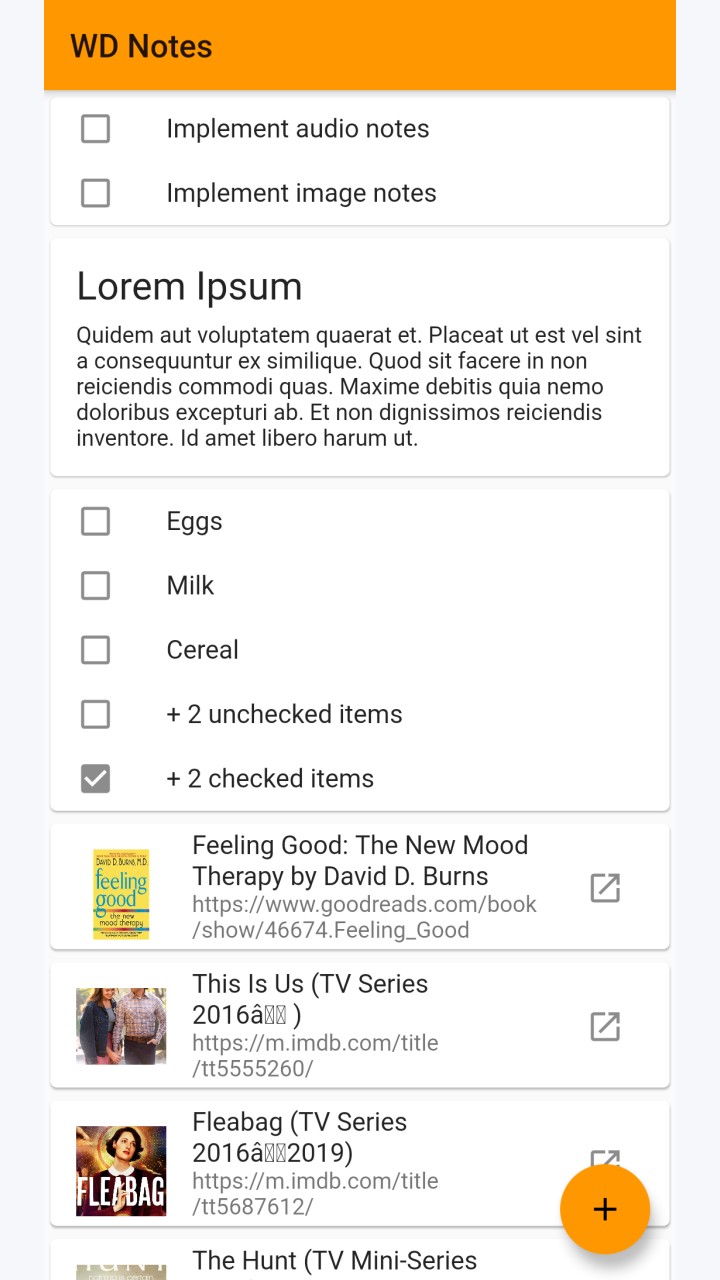
Task: Expand the + 2 unchecked items row
Action: (x=360, y=714)
